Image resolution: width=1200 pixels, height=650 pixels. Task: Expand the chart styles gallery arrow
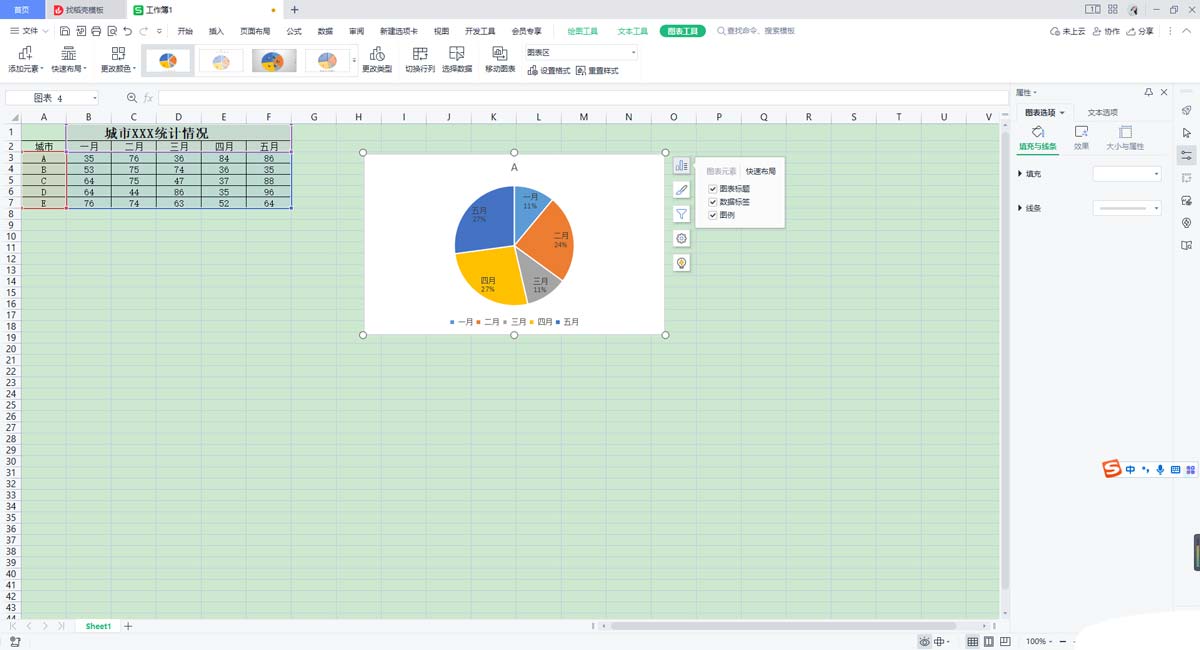(354, 61)
